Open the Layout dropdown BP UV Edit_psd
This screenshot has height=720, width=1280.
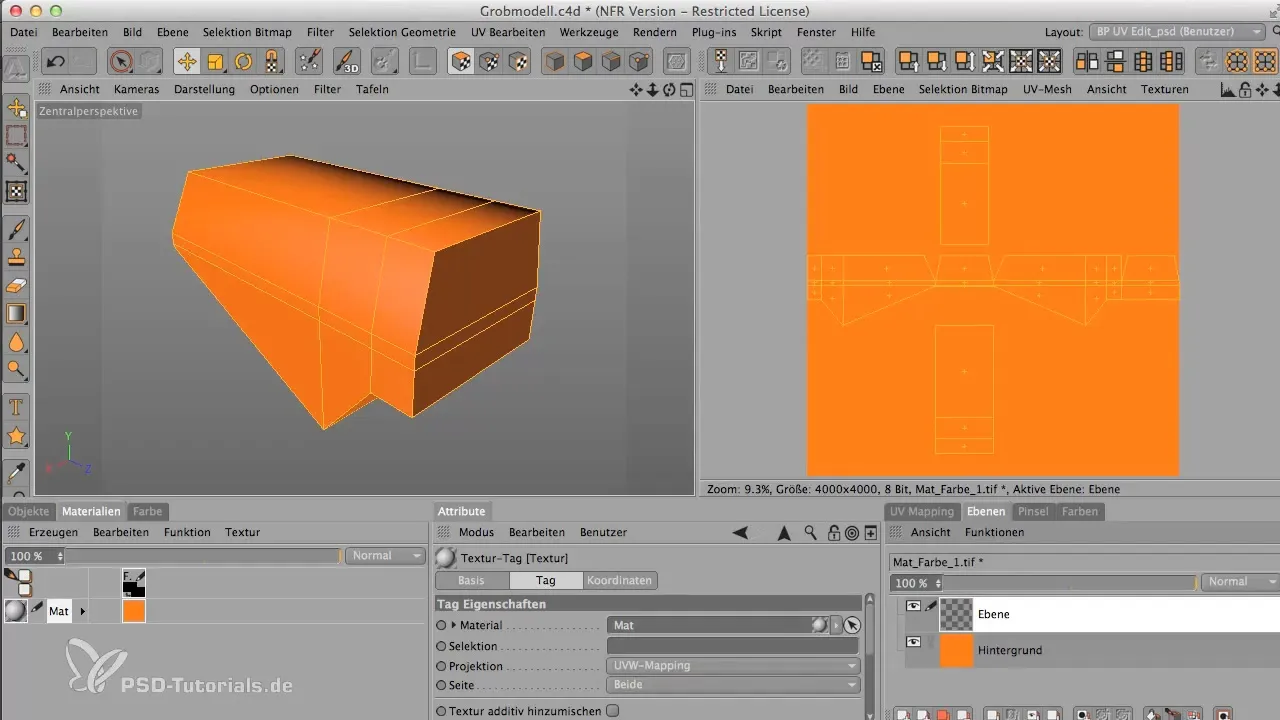coord(1177,32)
